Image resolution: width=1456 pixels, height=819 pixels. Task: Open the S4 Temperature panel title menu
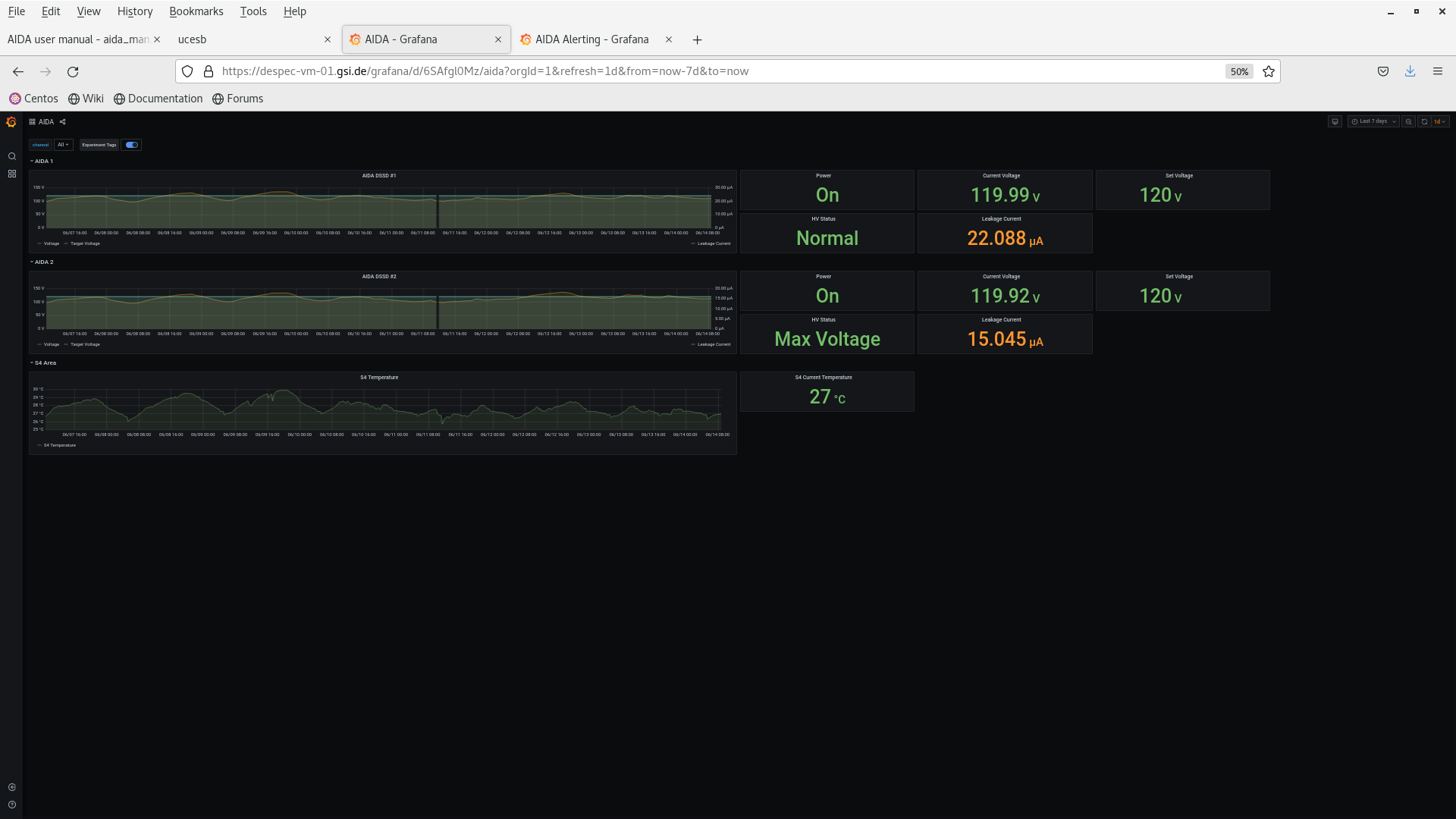pyautogui.click(x=379, y=377)
